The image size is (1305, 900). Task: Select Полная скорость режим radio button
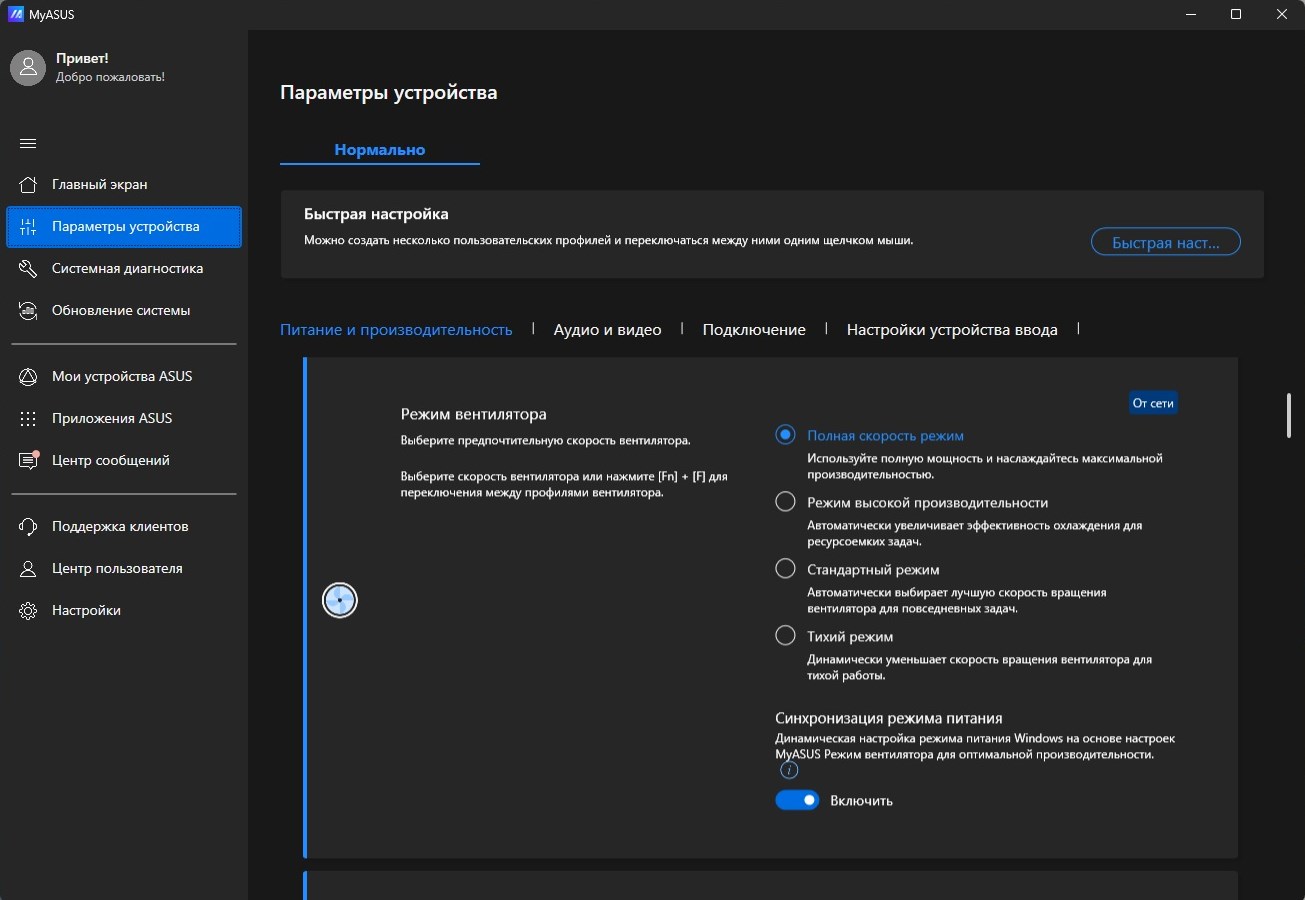(785, 435)
